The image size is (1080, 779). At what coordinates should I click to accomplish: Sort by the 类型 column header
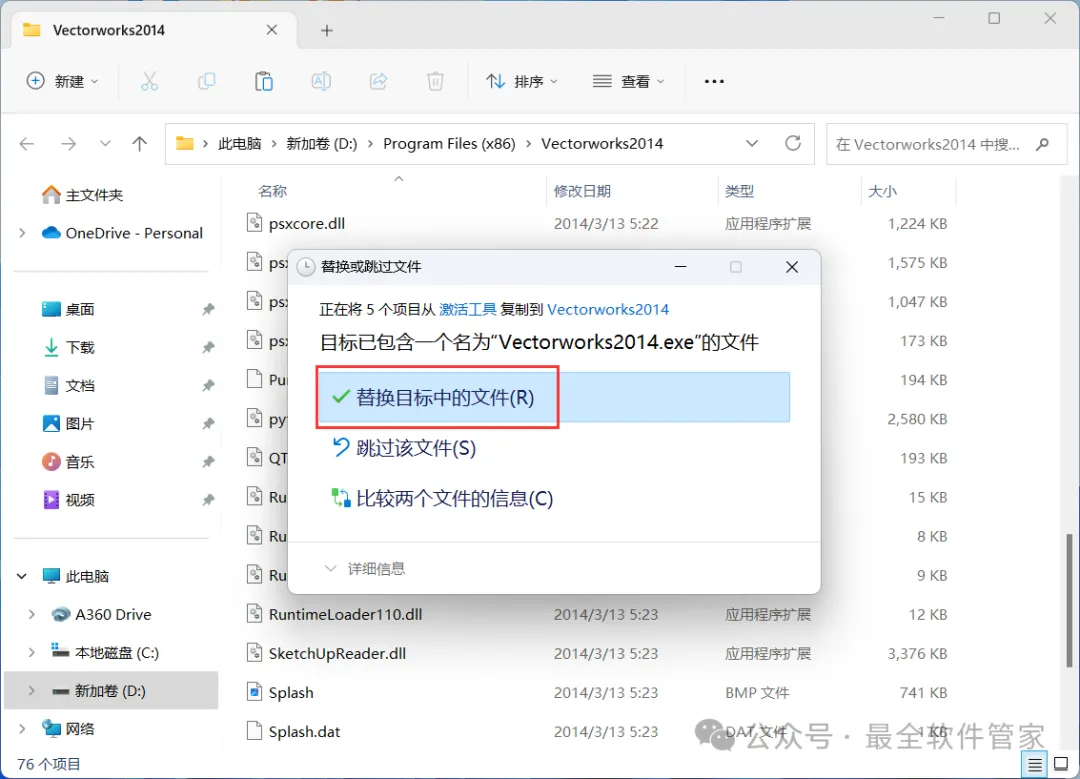point(740,191)
